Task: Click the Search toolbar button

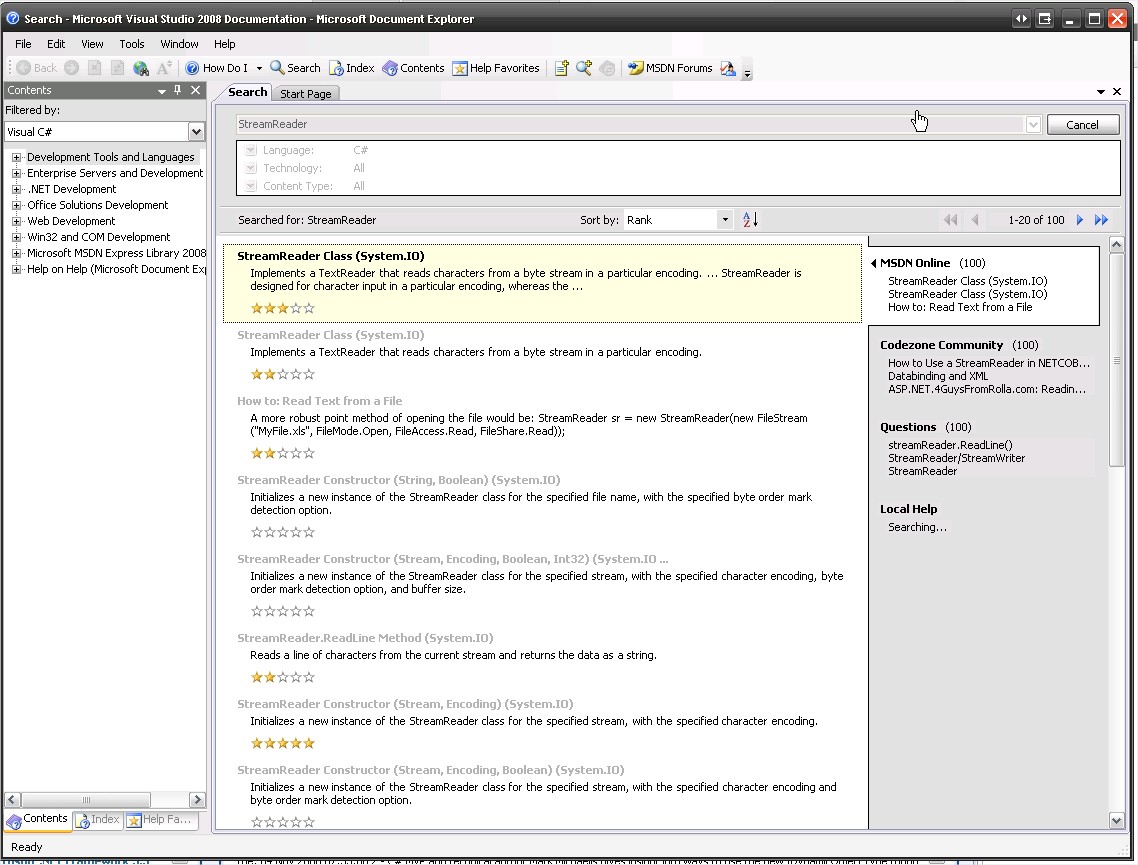Action: click(295, 68)
